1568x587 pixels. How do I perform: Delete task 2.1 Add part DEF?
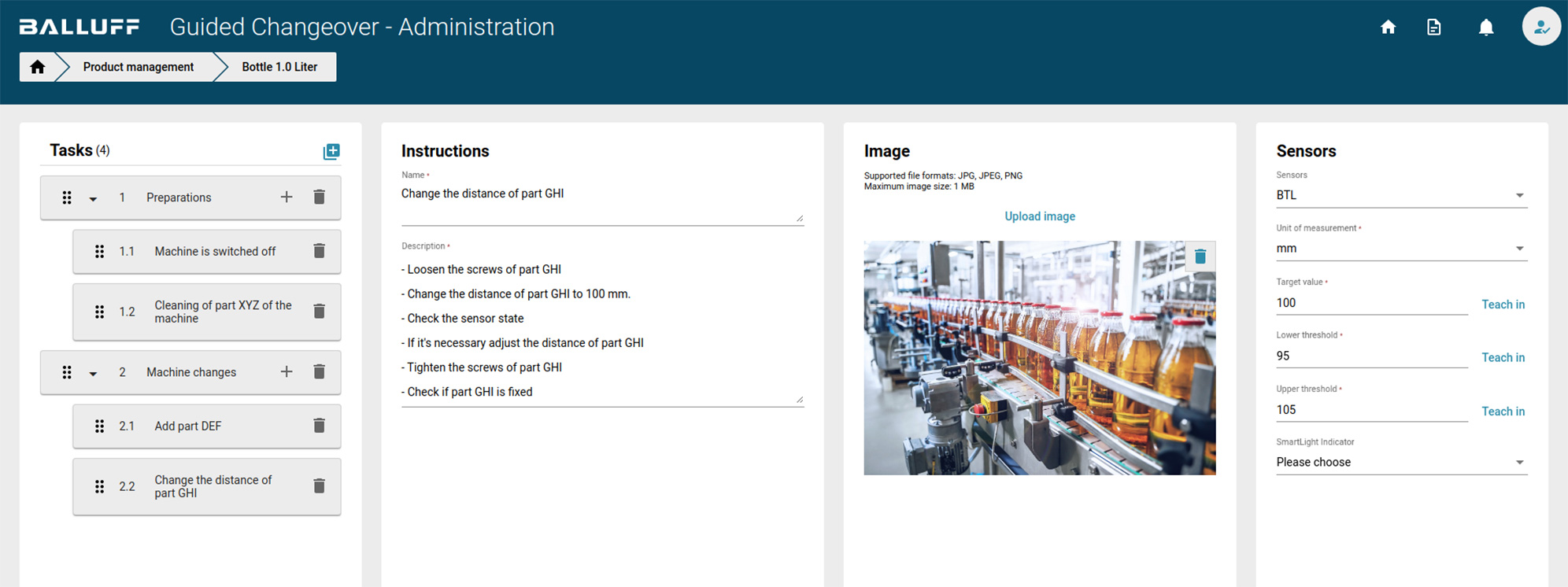pyautogui.click(x=319, y=426)
